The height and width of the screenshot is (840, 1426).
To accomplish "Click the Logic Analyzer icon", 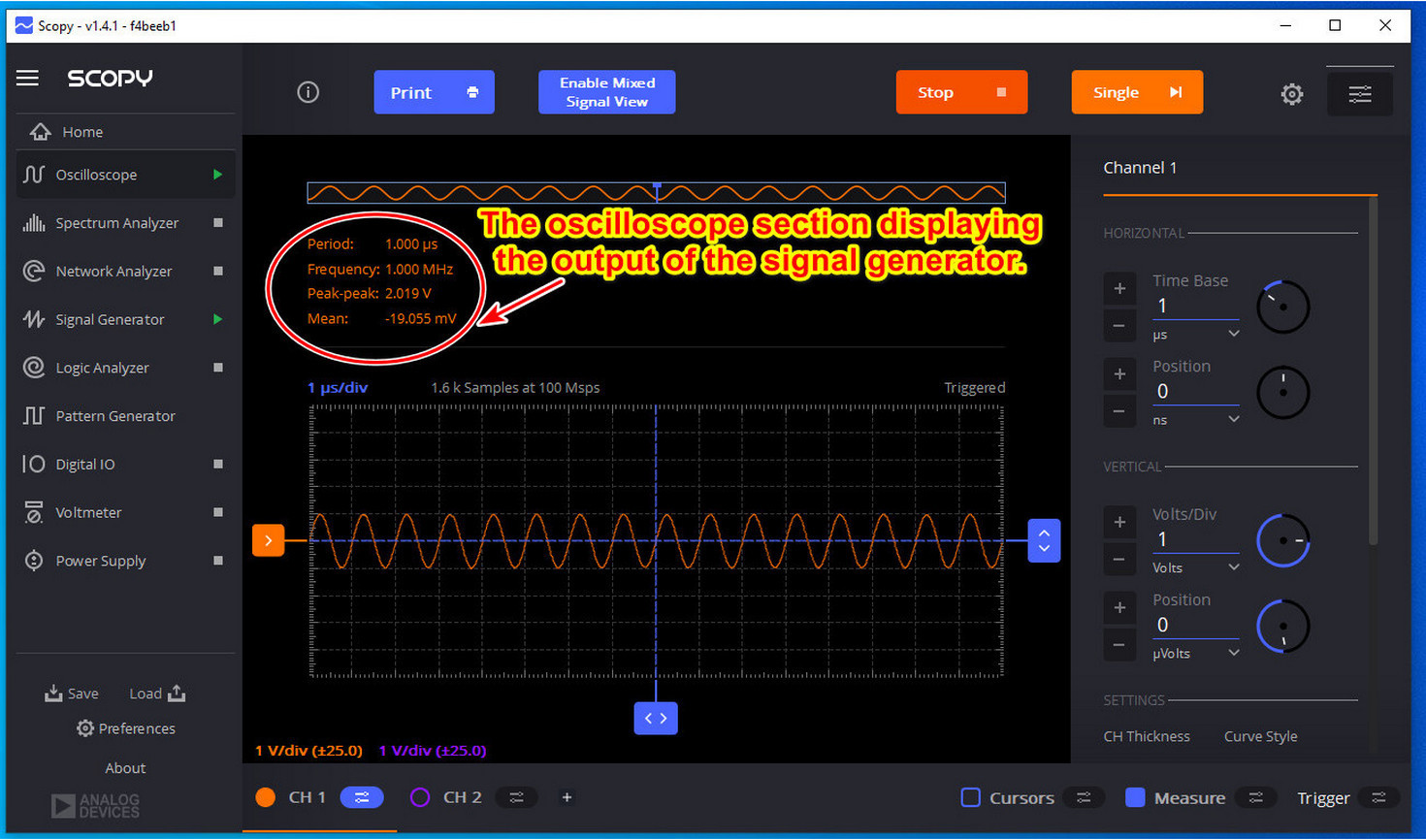I will 34,368.
